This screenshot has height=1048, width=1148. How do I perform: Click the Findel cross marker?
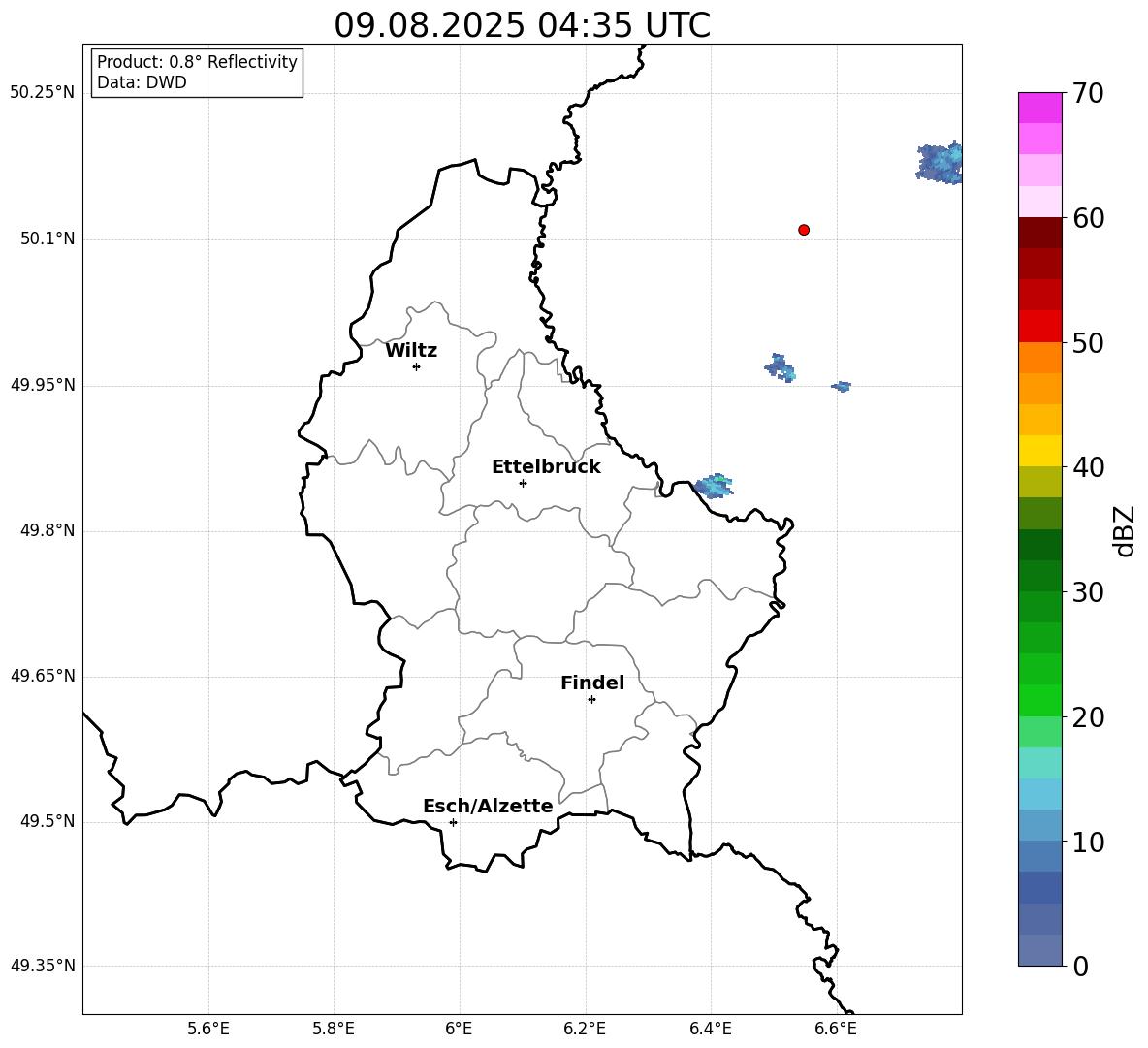point(592,700)
